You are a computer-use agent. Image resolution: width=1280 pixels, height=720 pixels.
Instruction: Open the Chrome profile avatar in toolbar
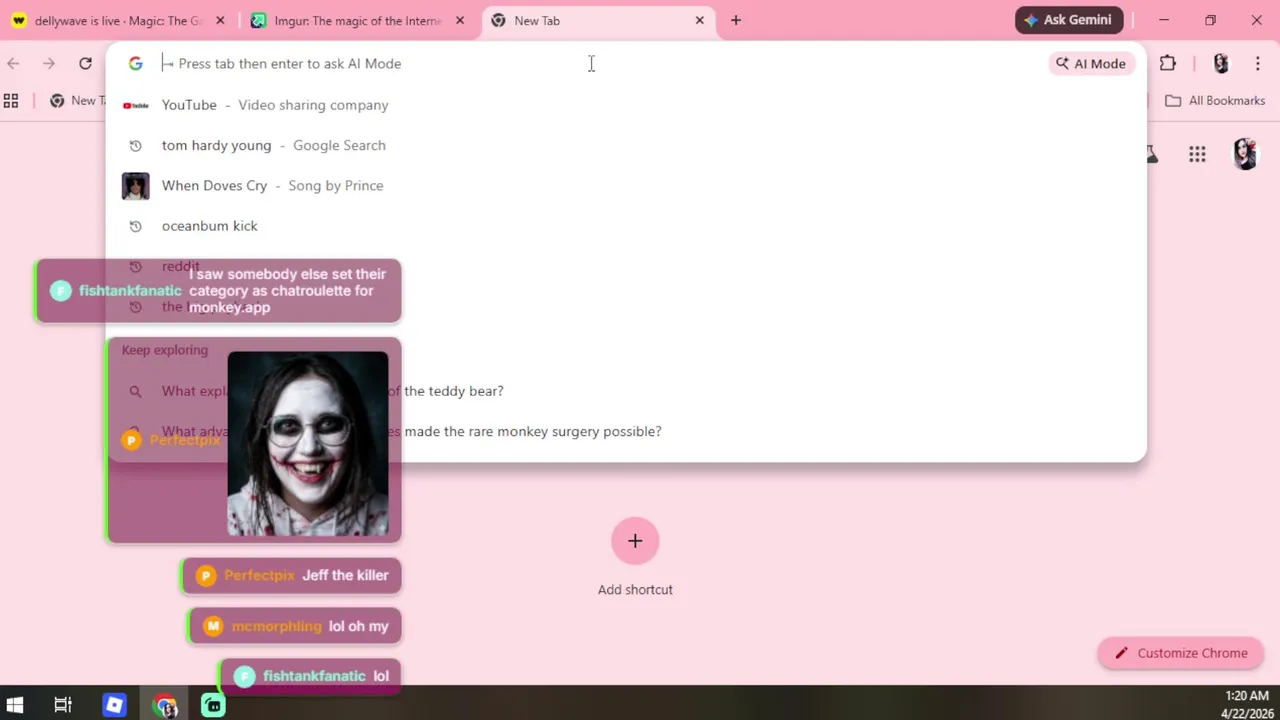coord(1221,63)
